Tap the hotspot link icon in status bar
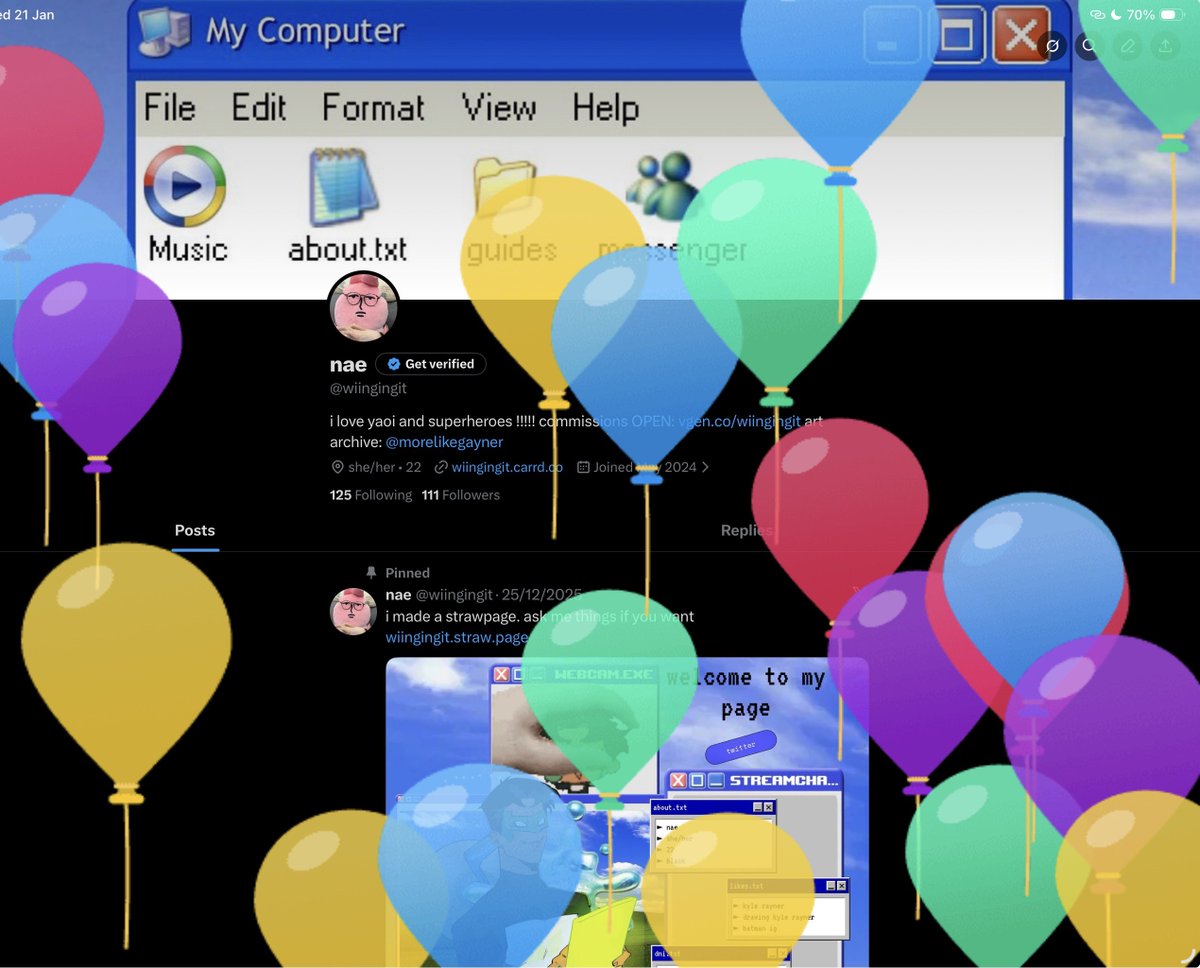 point(1097,15)
